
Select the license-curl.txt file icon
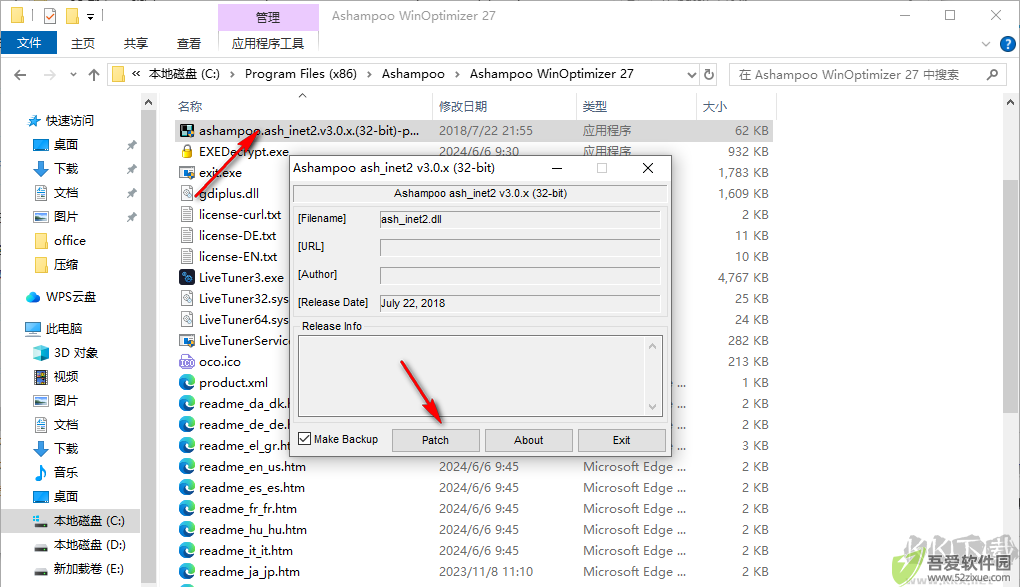tap(187, 215)
